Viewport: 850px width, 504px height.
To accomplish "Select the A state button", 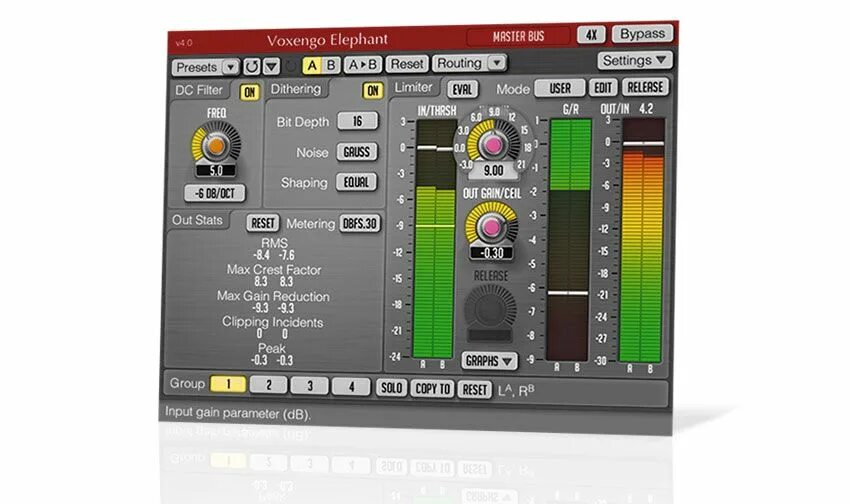I will pyautogui.click(x=312, y=66).
